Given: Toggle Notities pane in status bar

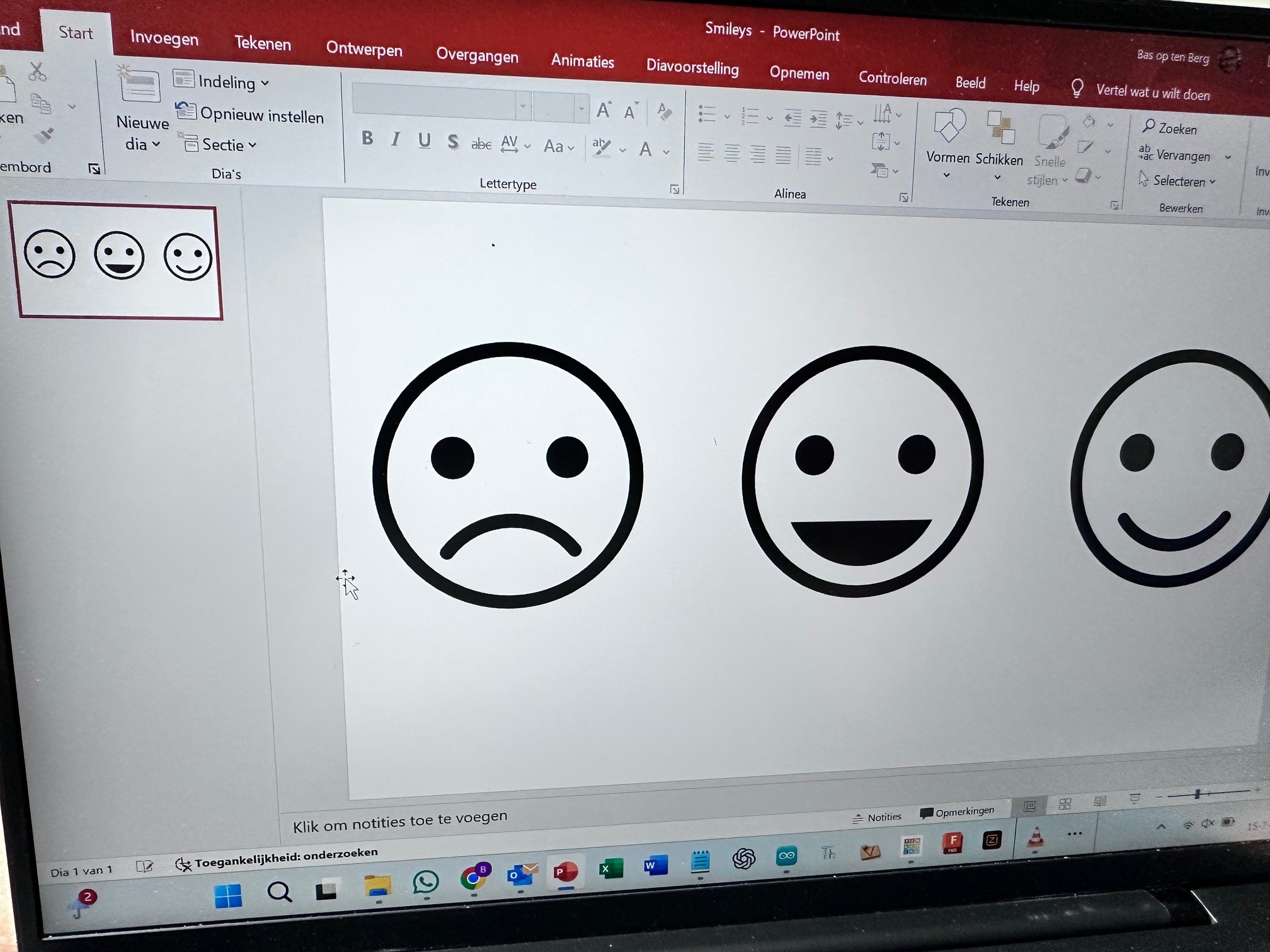Looking at the screenshot, I should pos(877,817).
